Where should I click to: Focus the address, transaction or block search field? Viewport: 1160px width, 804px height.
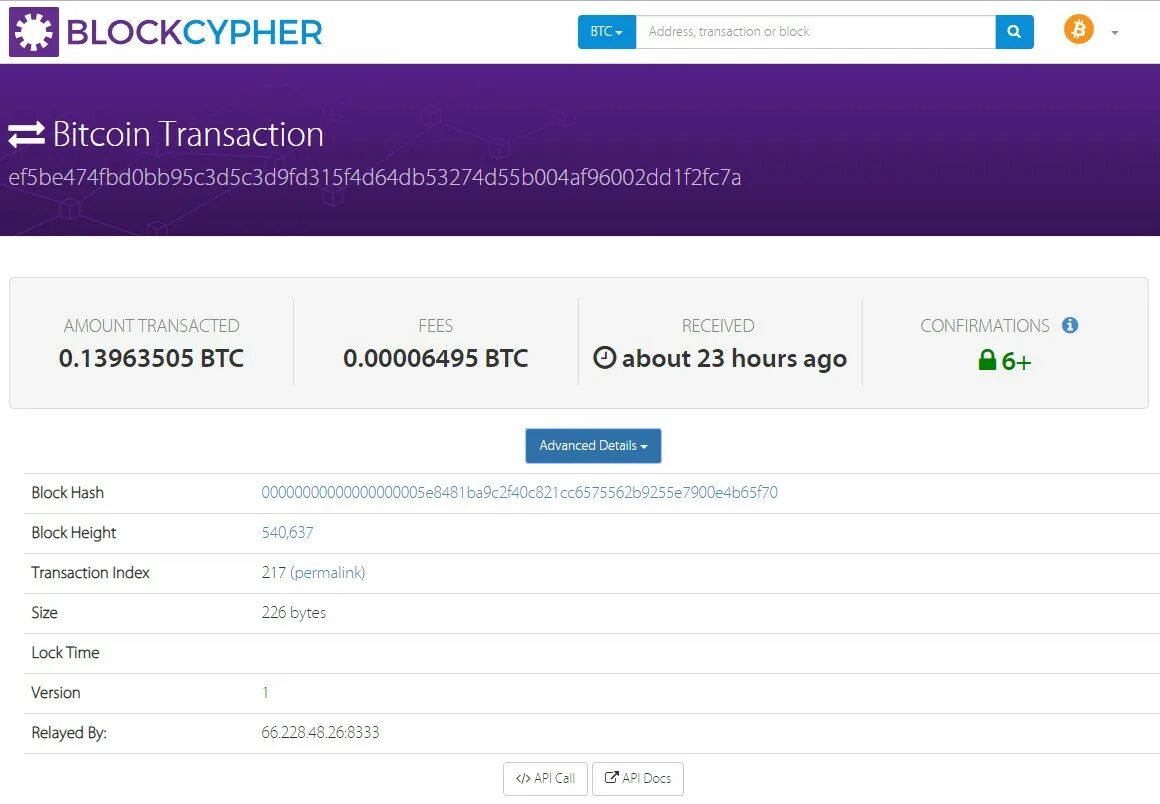tap(815, 32)
